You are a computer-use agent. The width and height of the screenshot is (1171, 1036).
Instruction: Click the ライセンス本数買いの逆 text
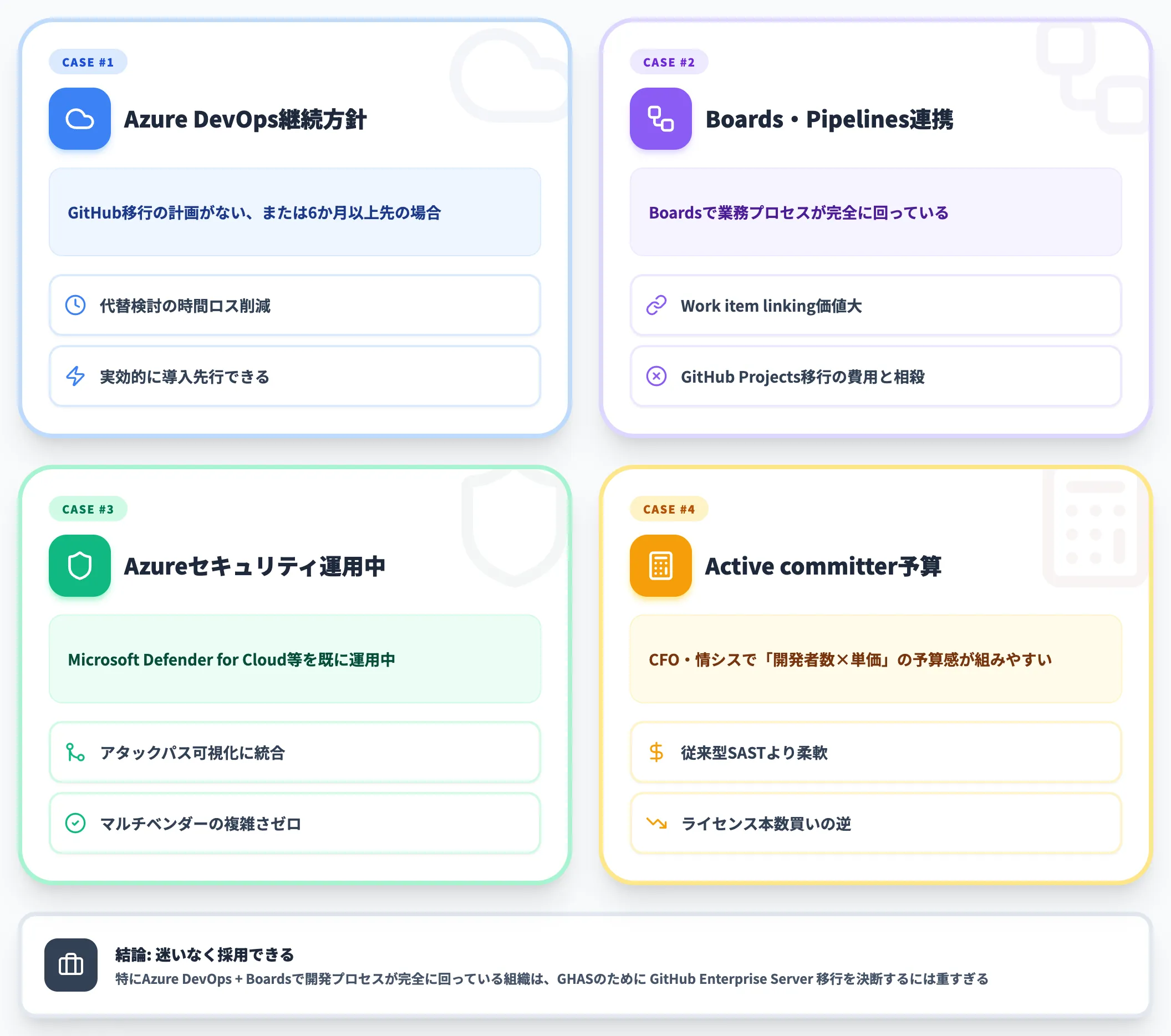pos(766,824)
